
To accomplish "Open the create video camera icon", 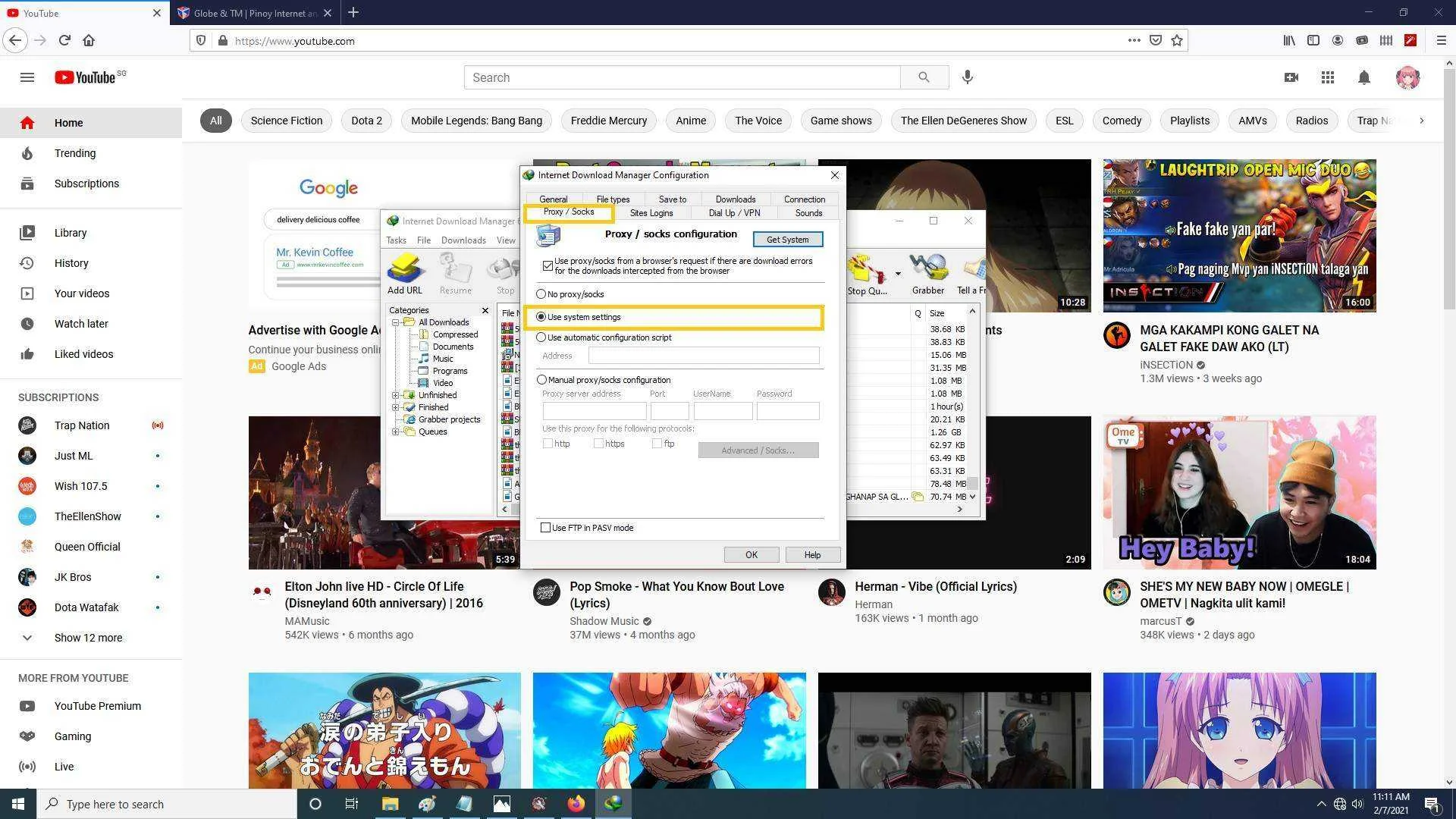I will click(x=1291, y=77).
